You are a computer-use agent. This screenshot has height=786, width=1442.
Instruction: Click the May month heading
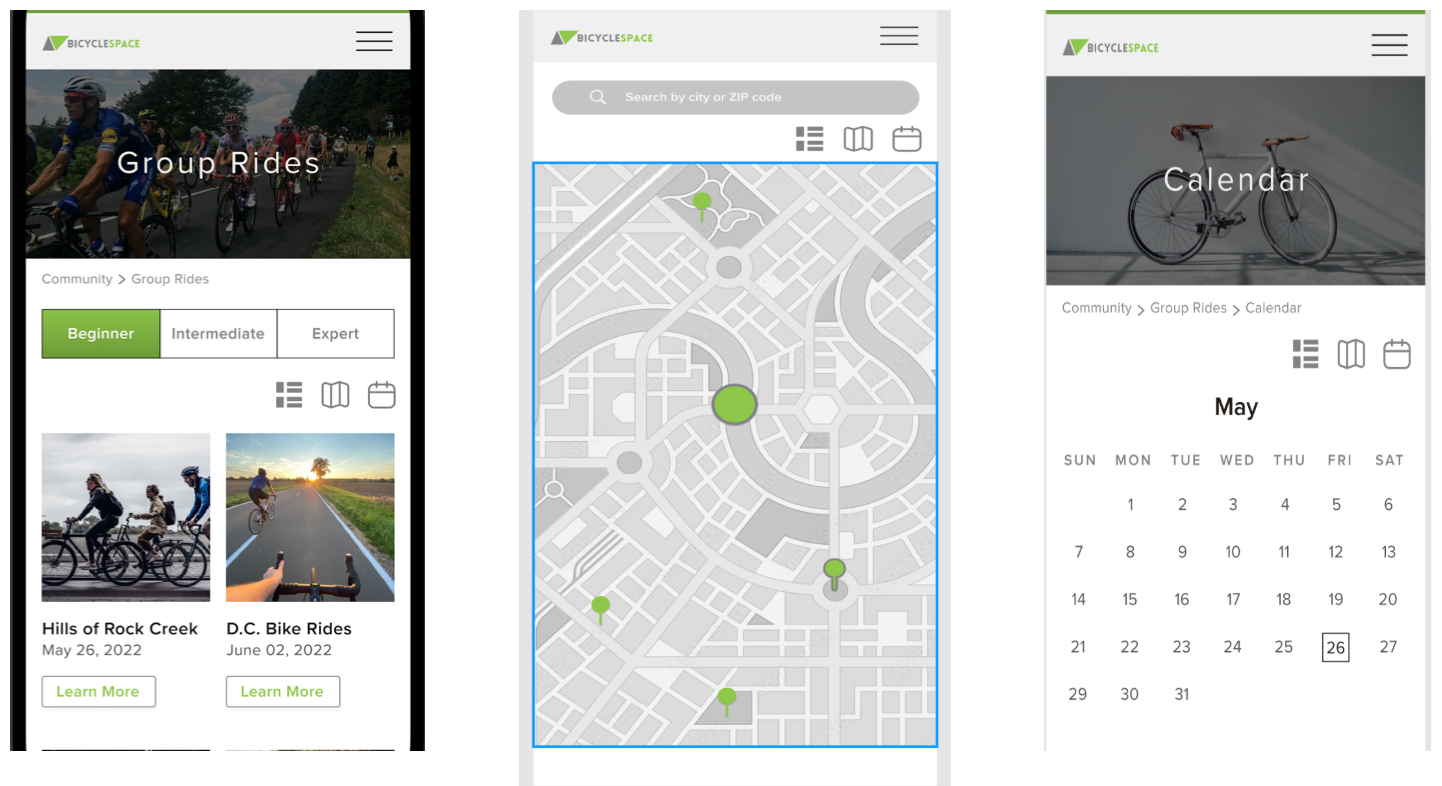1236,407
